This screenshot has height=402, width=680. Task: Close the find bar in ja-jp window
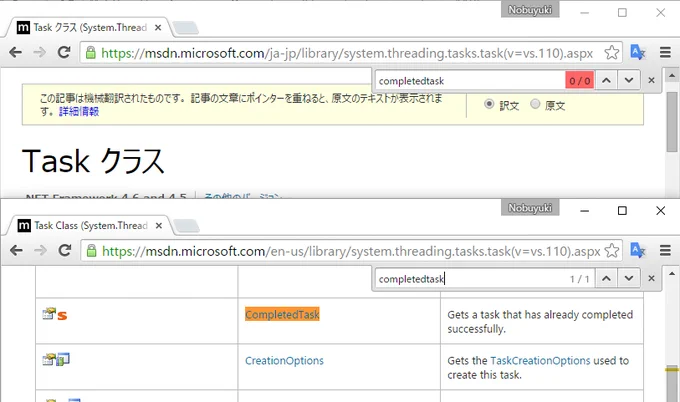(651, 80)
